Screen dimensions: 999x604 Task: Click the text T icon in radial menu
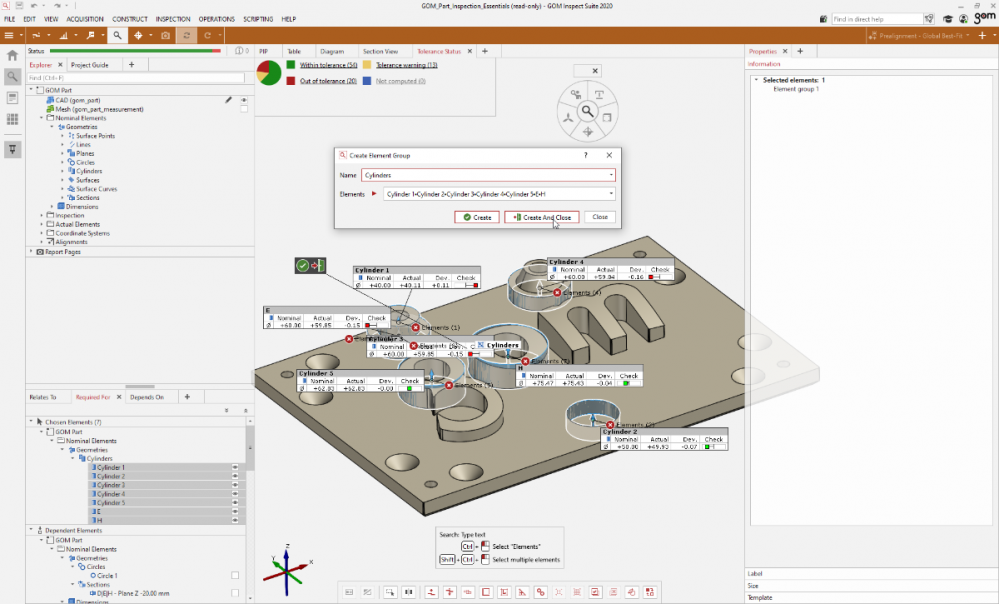[x=600, y=94]
